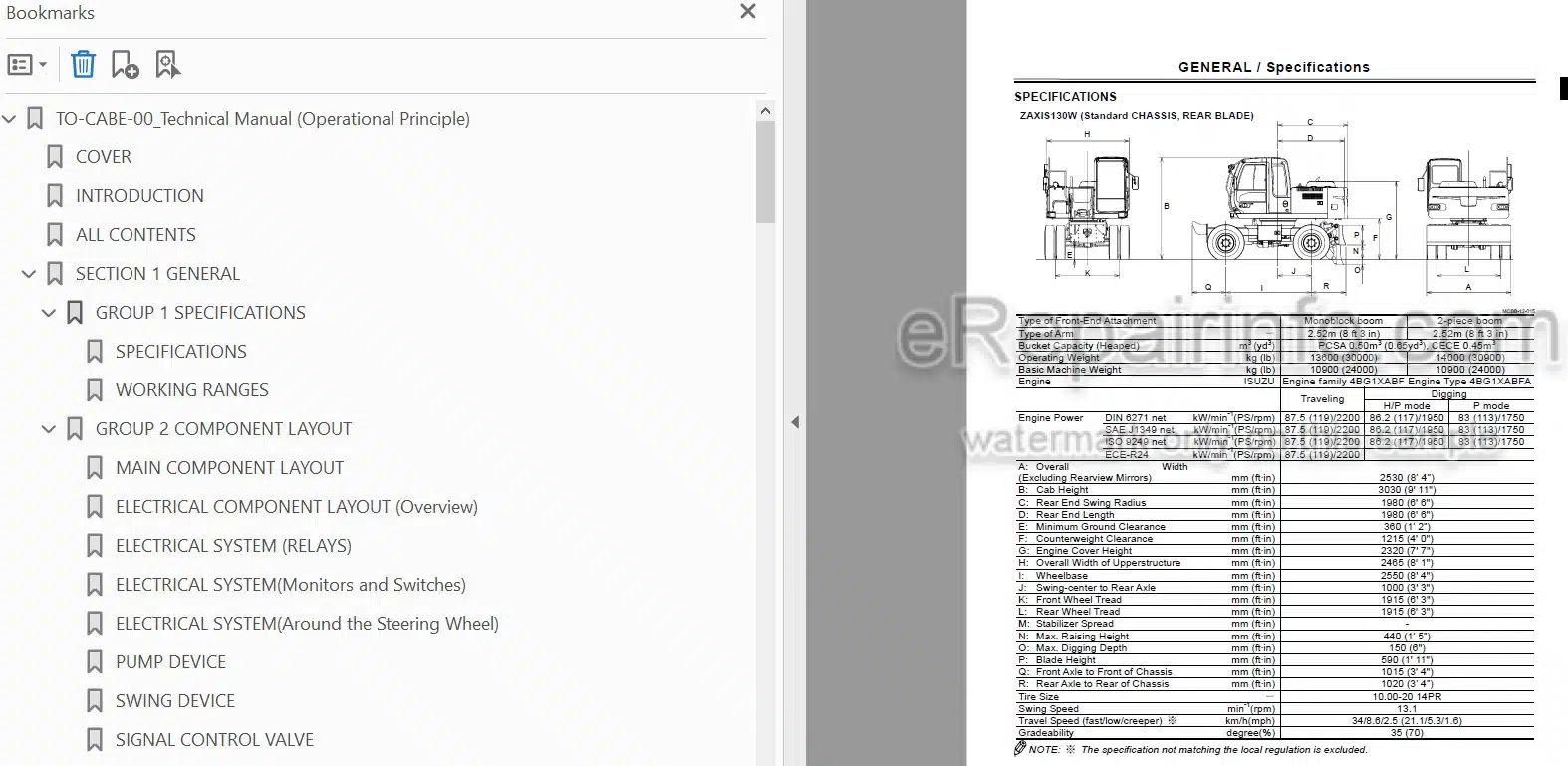Collapse SECTION 1 GENERAL bookmark
Image resolution: width=1568 pixels, height=766 pixels.
(29, 274)
